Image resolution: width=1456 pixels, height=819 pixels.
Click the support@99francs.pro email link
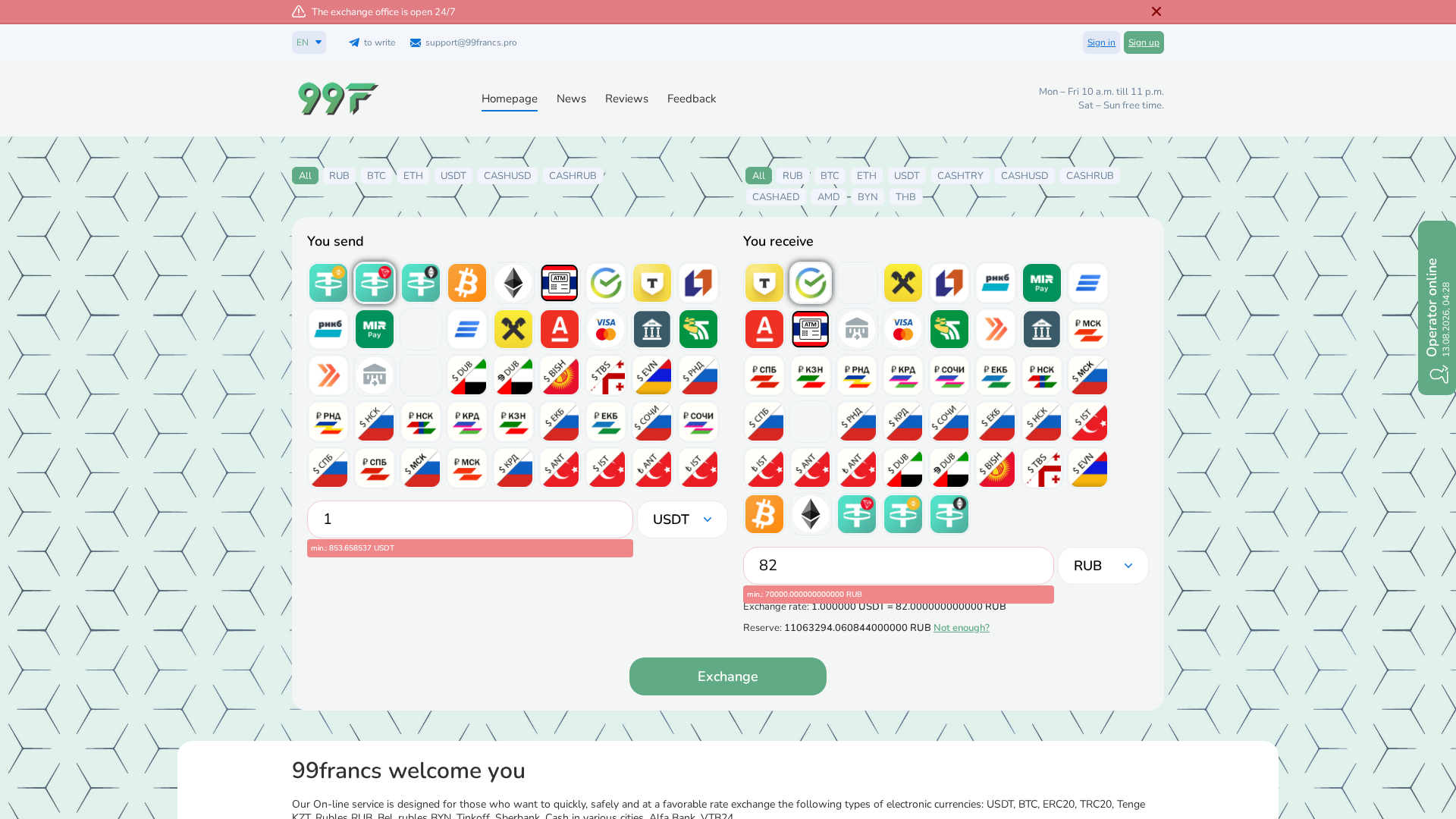click(x=463, y=42)
